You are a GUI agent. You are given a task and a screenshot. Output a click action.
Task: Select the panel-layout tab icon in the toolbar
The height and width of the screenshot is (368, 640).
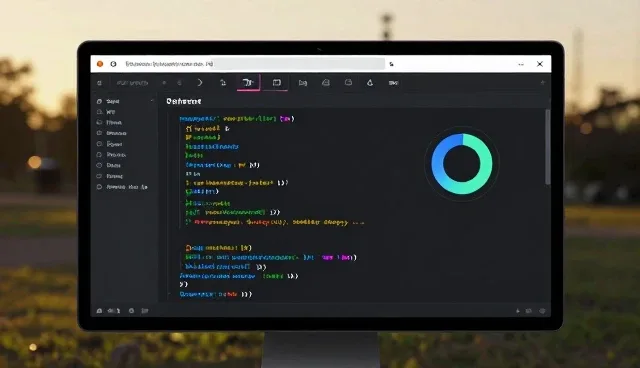277,83
